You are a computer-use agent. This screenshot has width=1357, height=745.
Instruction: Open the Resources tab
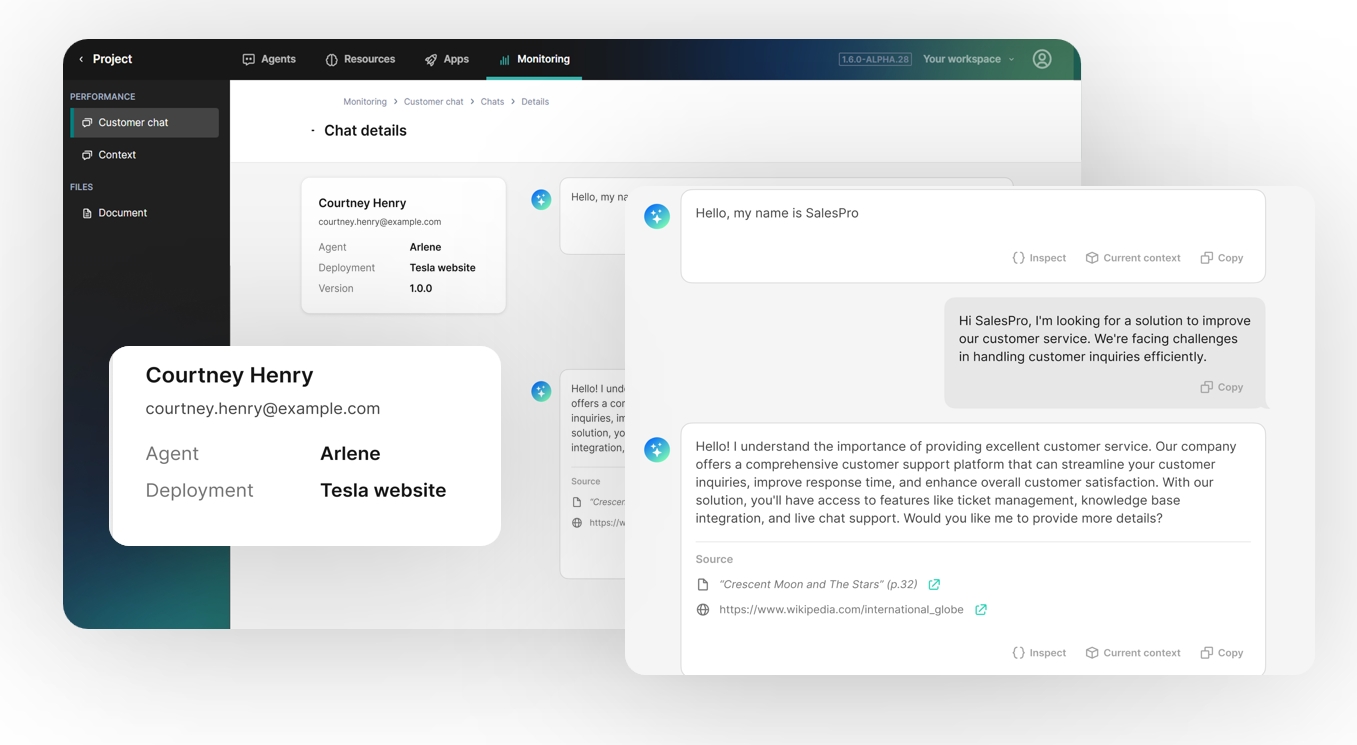360,59
